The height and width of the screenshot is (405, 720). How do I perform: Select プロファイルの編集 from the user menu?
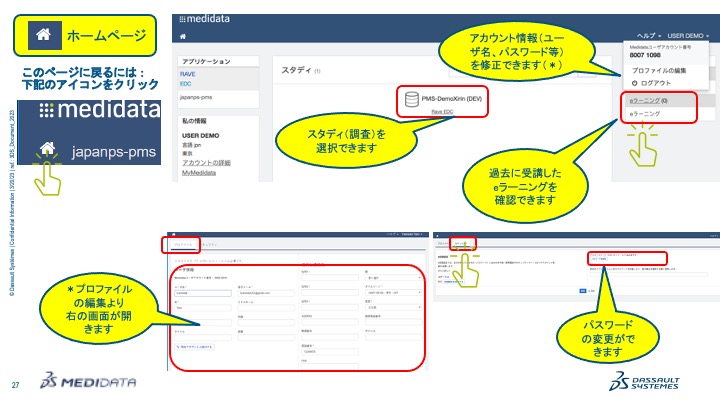tap(660, 69)
